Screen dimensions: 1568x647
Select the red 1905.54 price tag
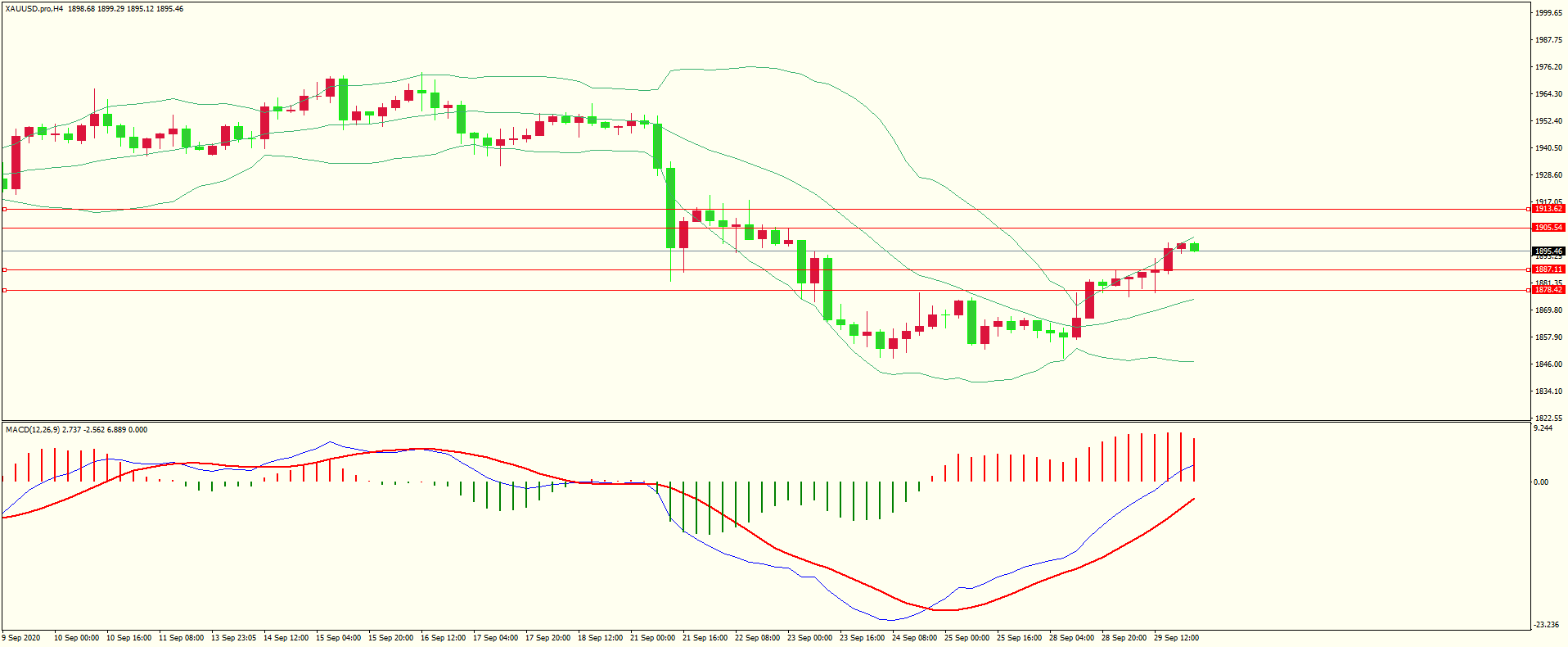[x=1548, y=228]
